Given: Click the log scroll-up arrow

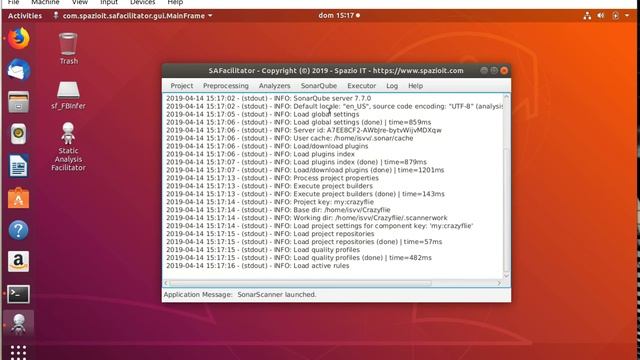Looking at the screenshot, I should pyautogui.click(x=507, y=97).
